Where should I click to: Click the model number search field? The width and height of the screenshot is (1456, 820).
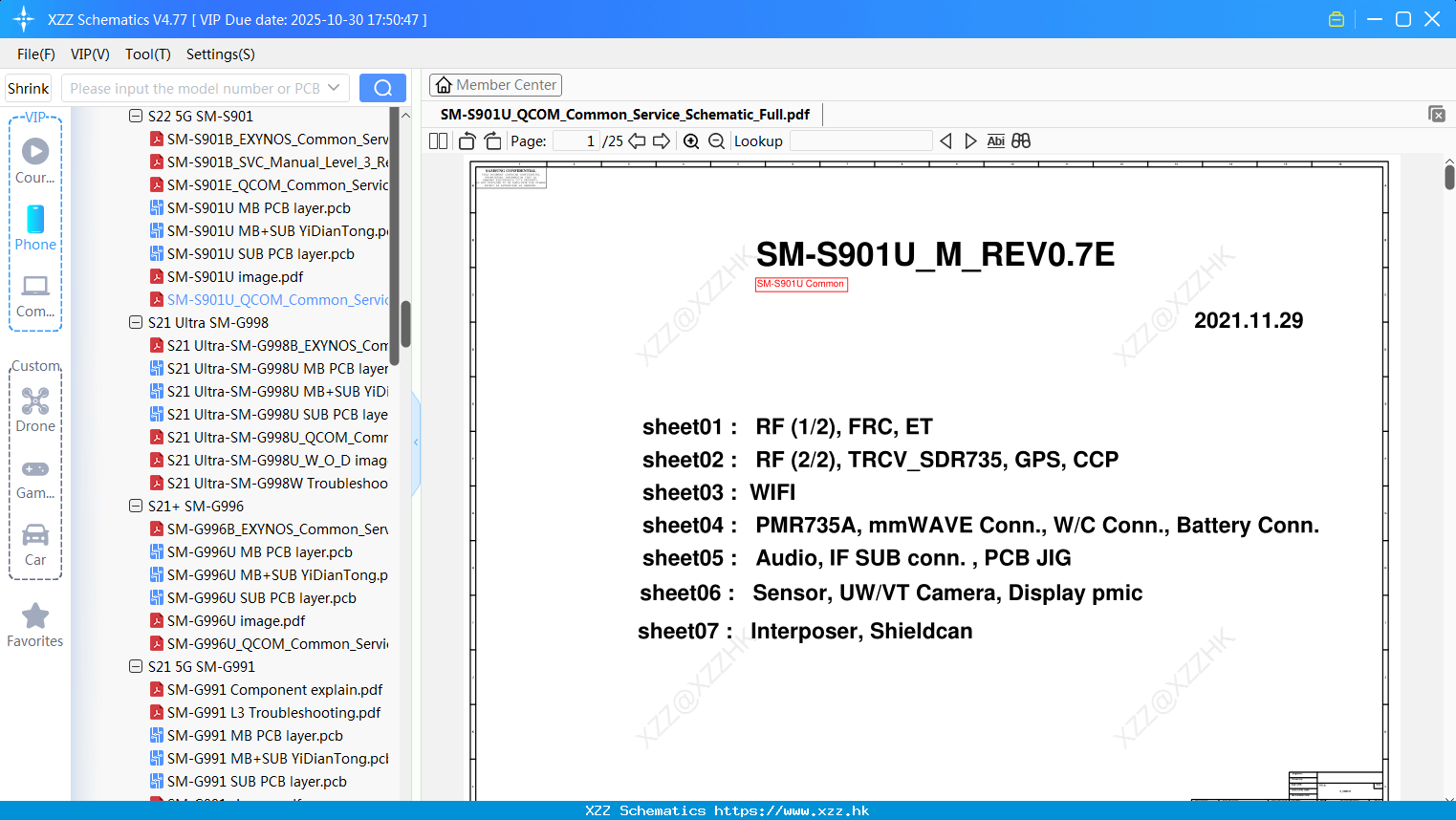(x=195, y=88)
